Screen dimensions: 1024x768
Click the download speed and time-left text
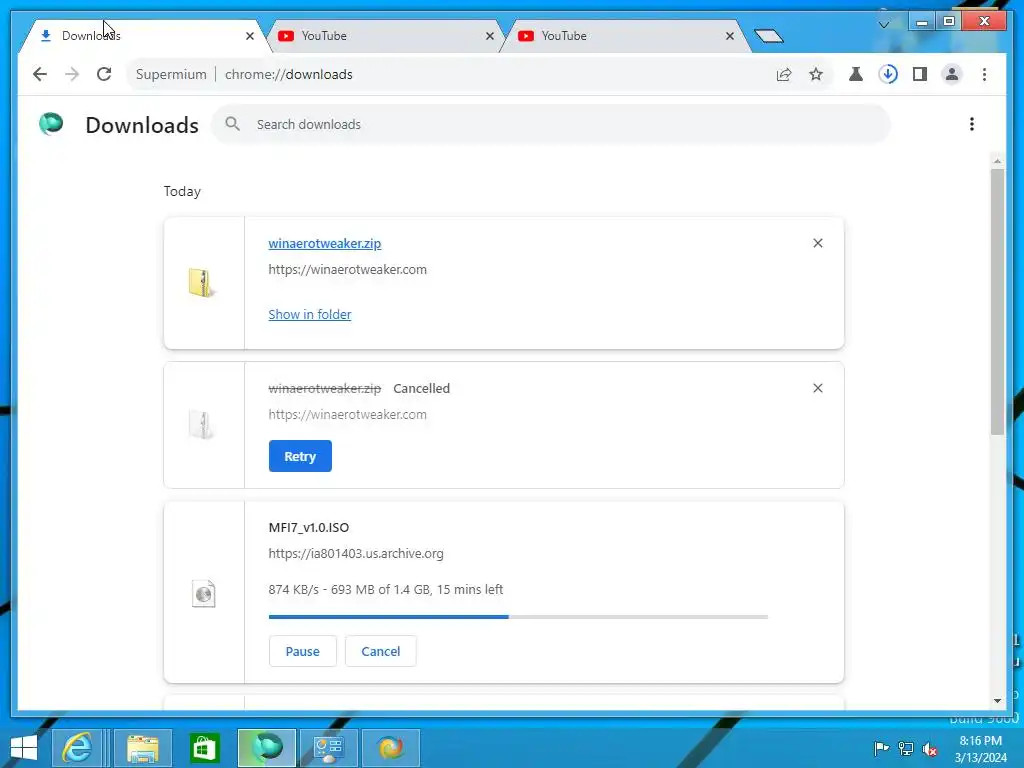point(385,590)
